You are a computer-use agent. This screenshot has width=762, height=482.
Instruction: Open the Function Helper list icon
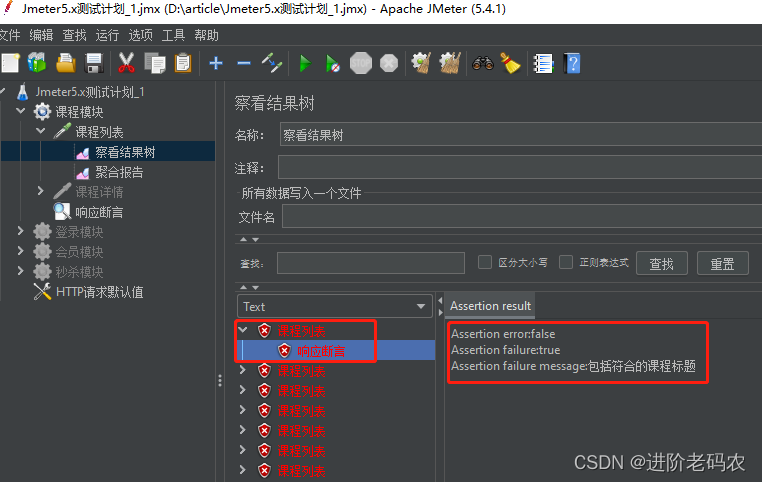tap(543, 63)
